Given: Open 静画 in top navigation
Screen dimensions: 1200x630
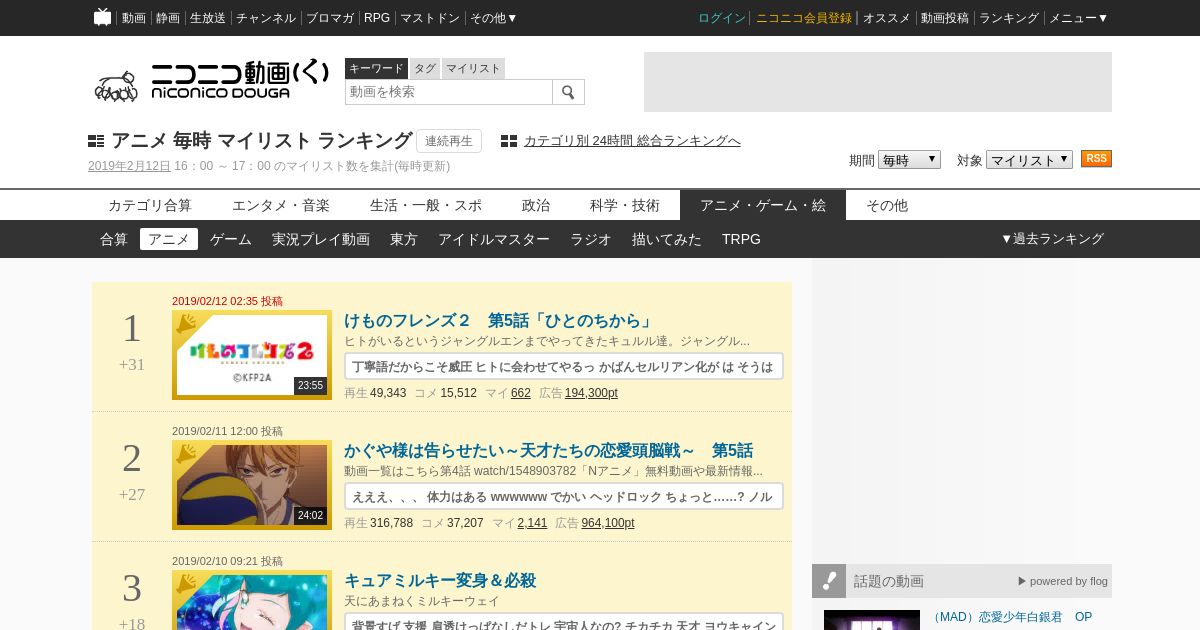Looking at the screenshot, I should 168,18.
